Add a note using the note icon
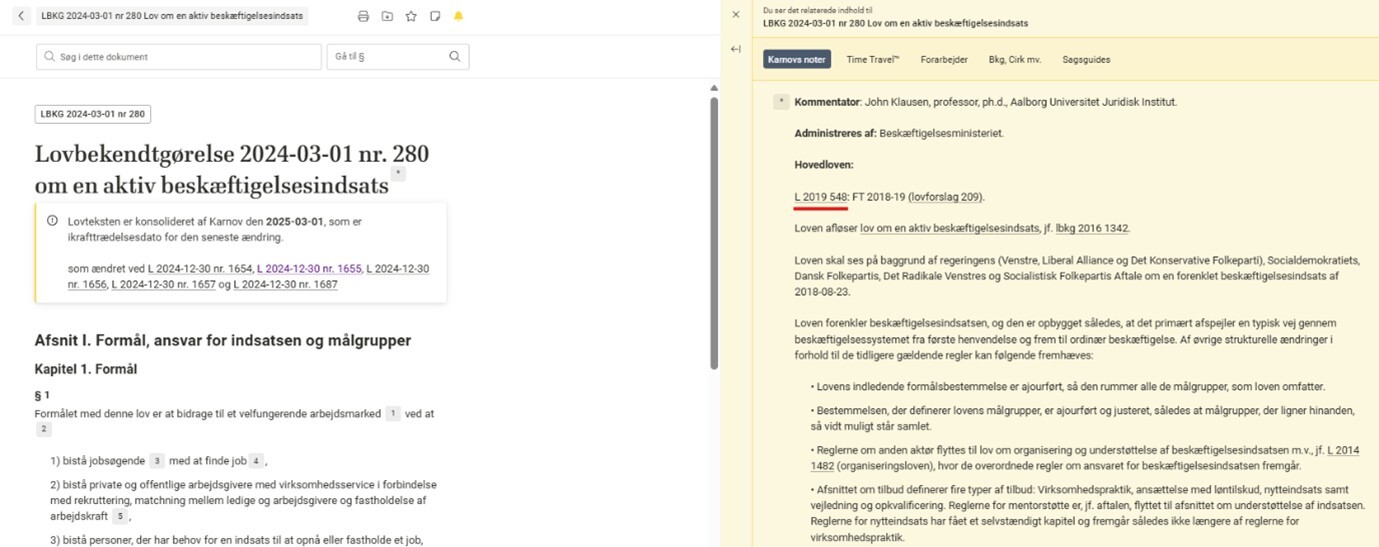The width and height of the screenshot is (1379, 547). 435,17
